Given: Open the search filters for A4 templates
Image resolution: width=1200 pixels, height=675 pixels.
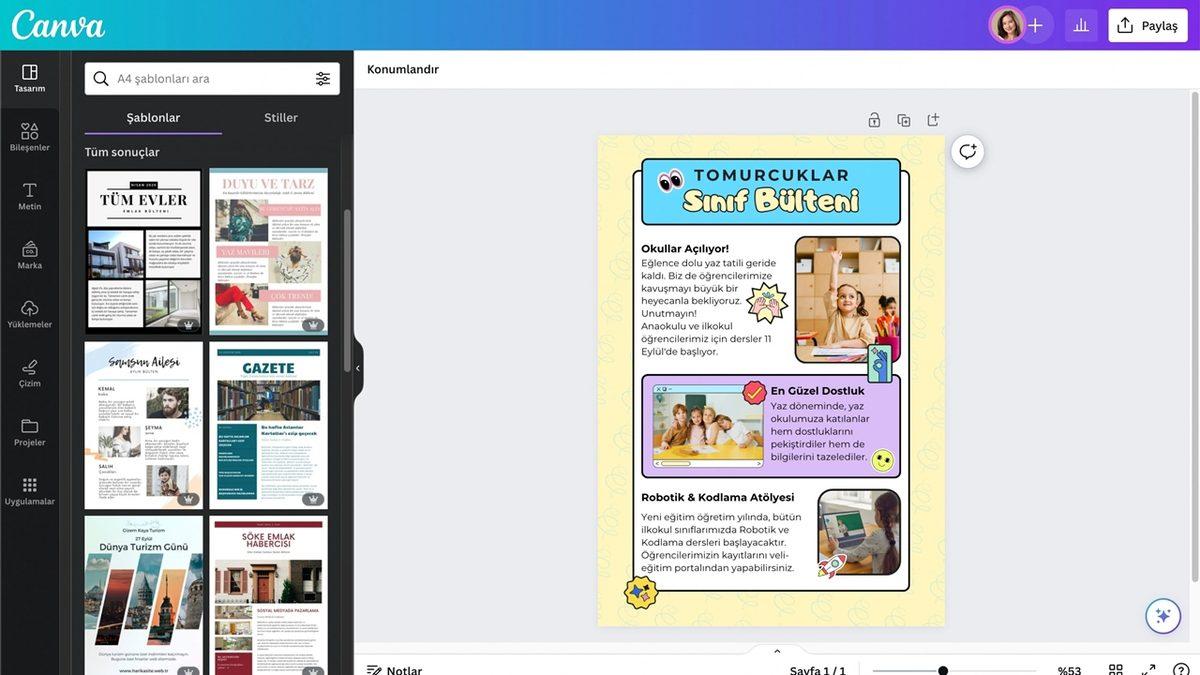Looking at the screenshot, I should click(x=321, y=76).
